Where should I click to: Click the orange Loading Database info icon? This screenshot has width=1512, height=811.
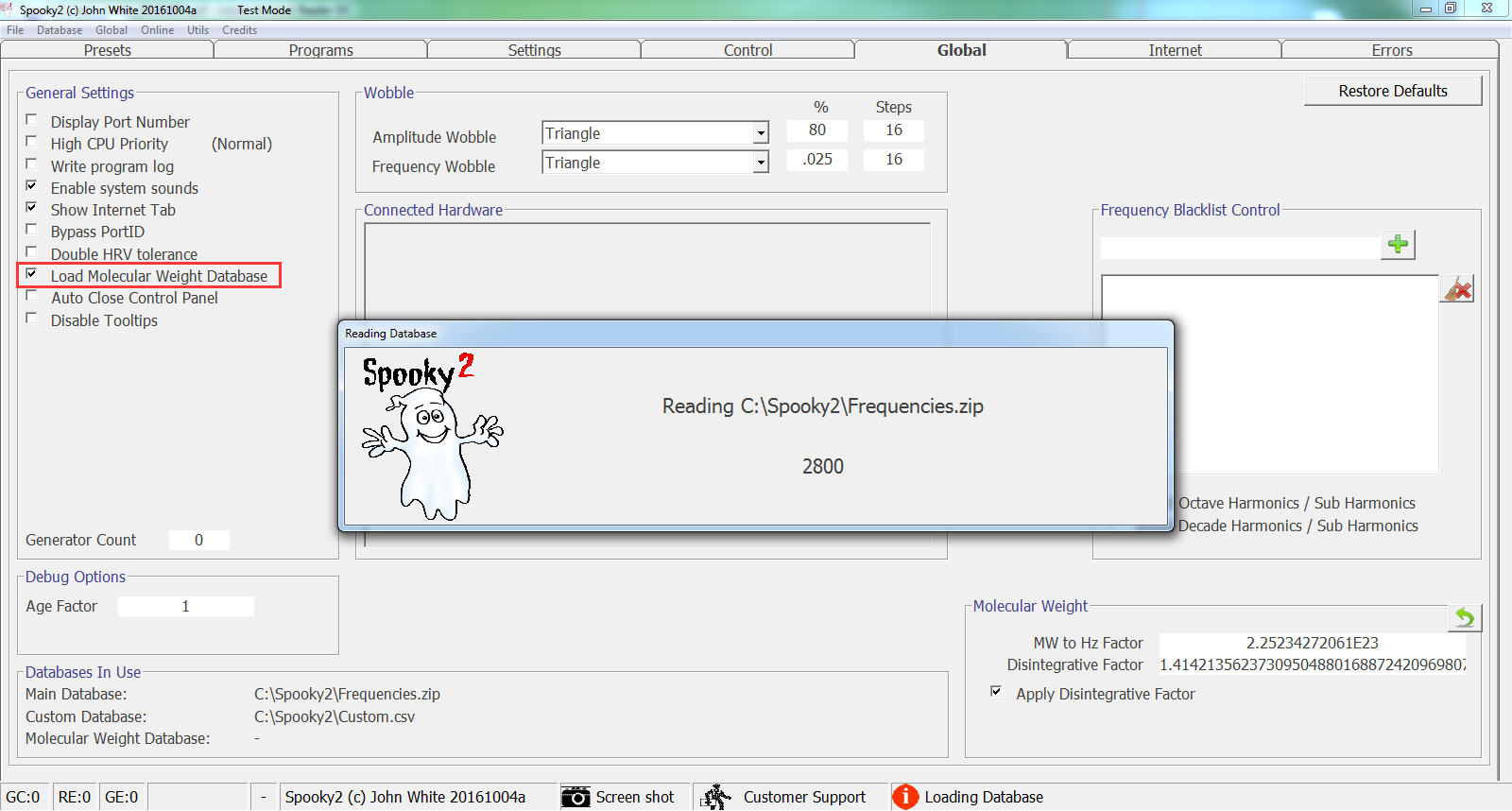point(905,797)
